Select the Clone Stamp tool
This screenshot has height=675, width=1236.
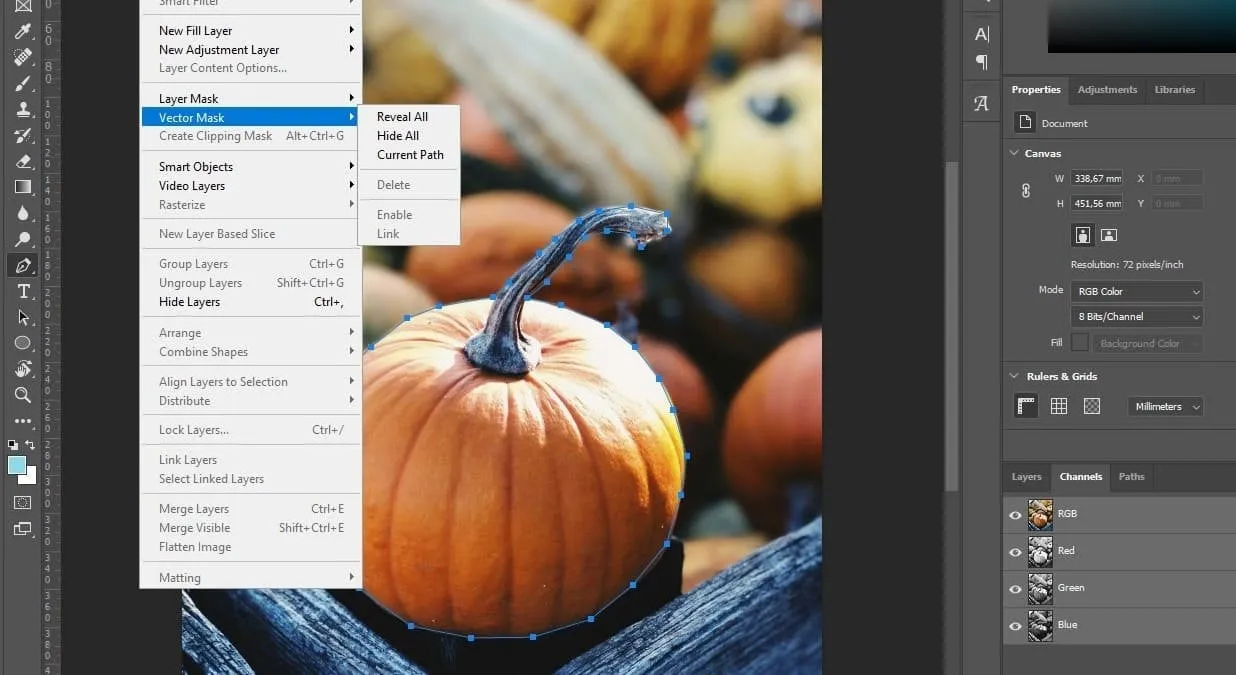coord(22,110)
